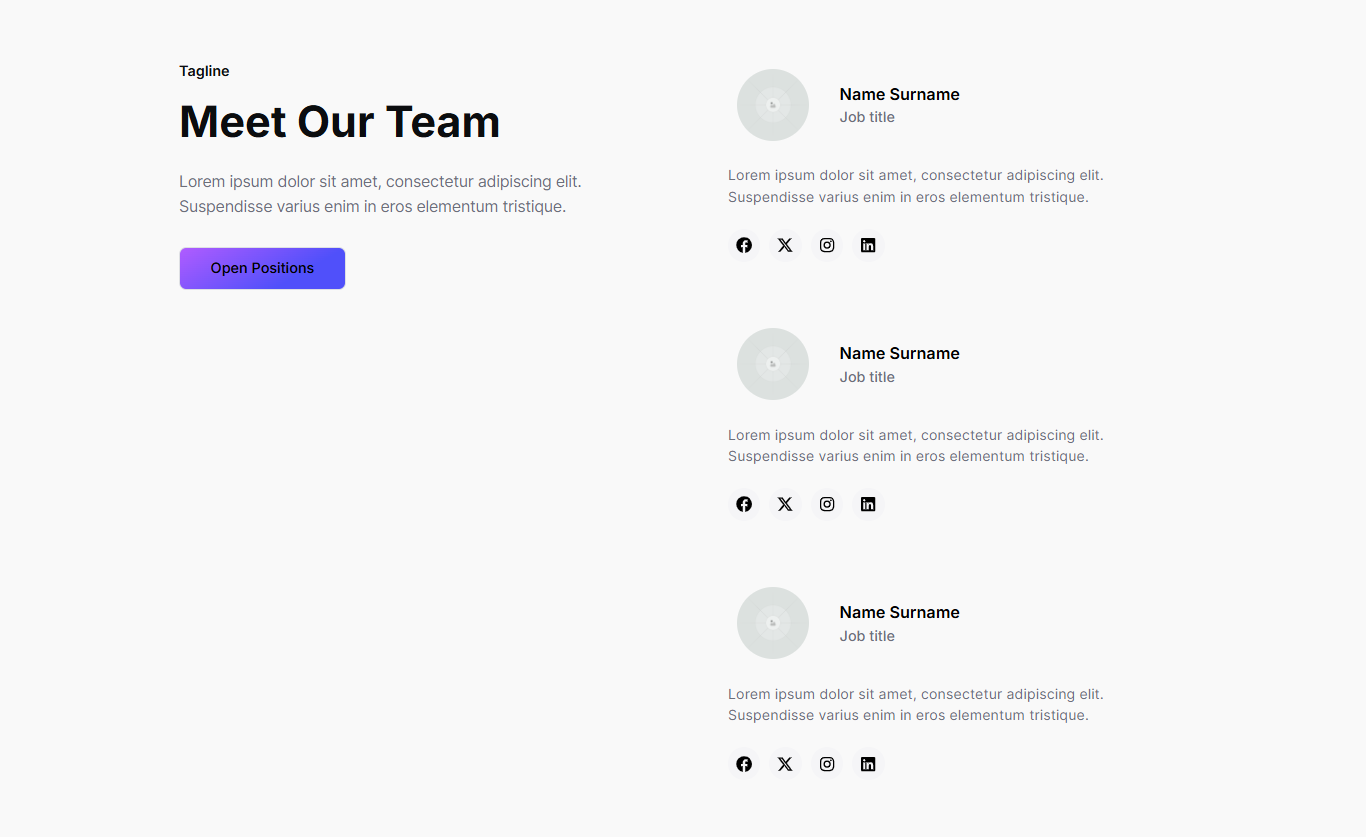Screen dimensions: 1366x837
Task: Click the Name Surname text on the top card
Action: [x=899, y=94]
